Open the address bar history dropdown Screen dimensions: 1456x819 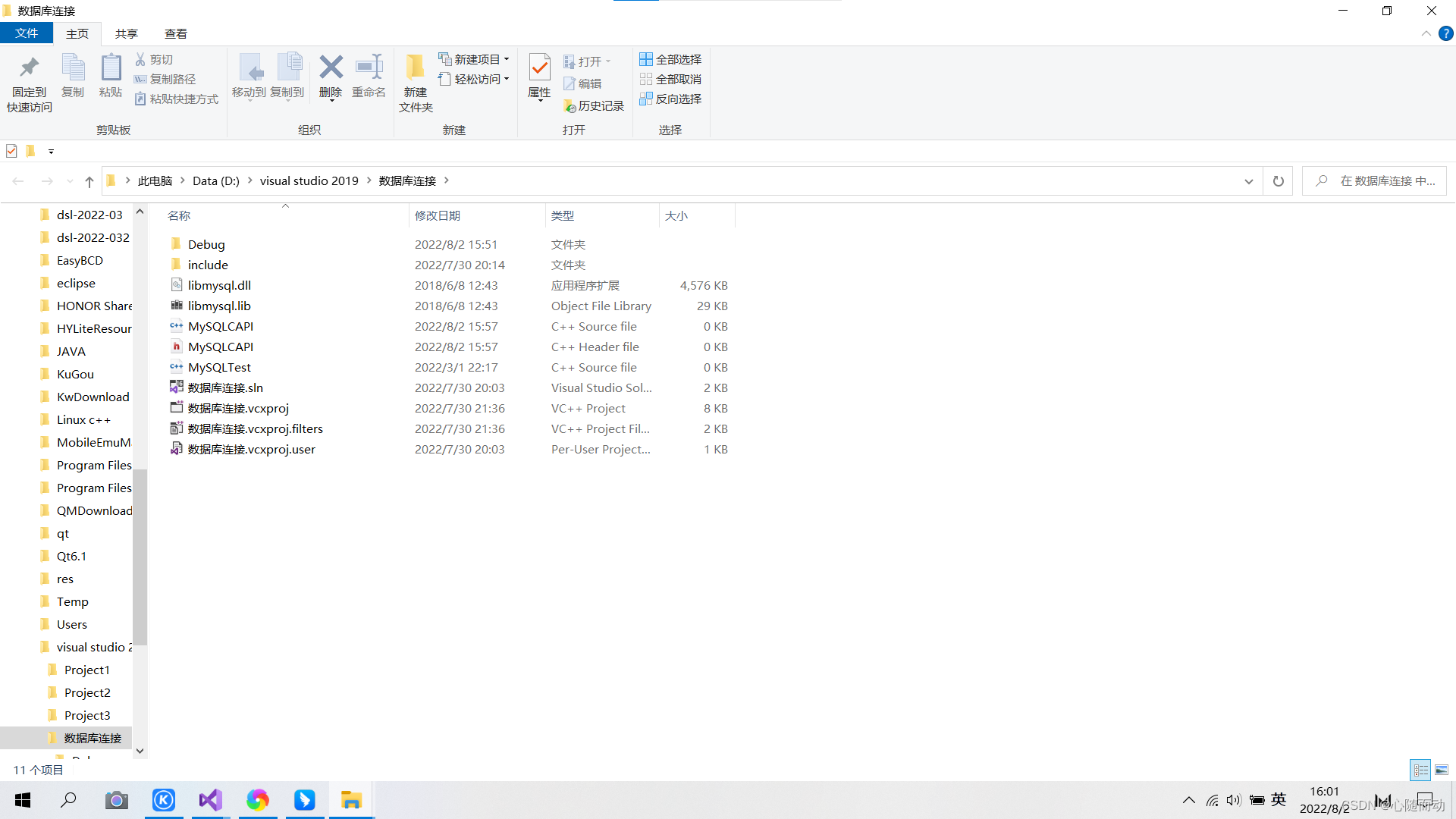click(1248, 181)
